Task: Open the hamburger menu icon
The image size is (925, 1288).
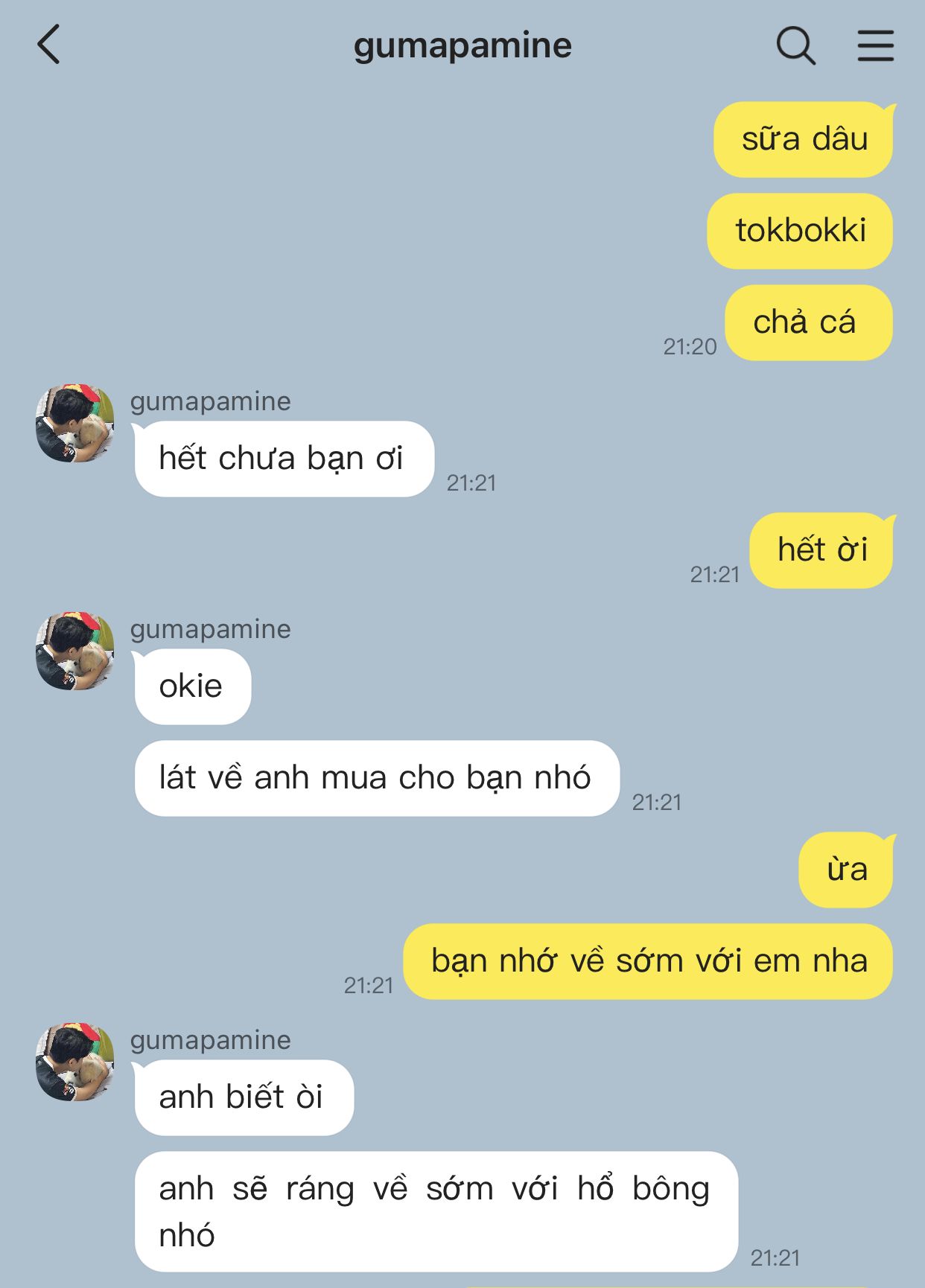Action: (875, 45)
